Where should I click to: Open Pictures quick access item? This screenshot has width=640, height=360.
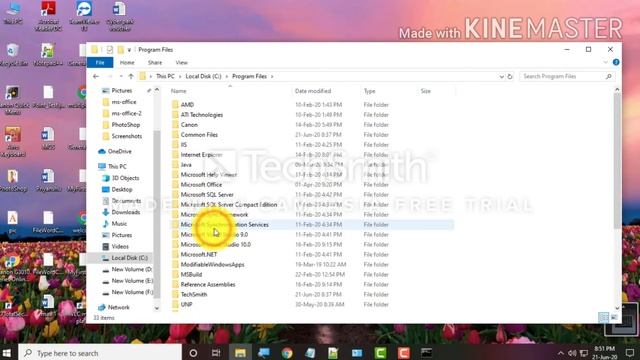tap(122, 91)
